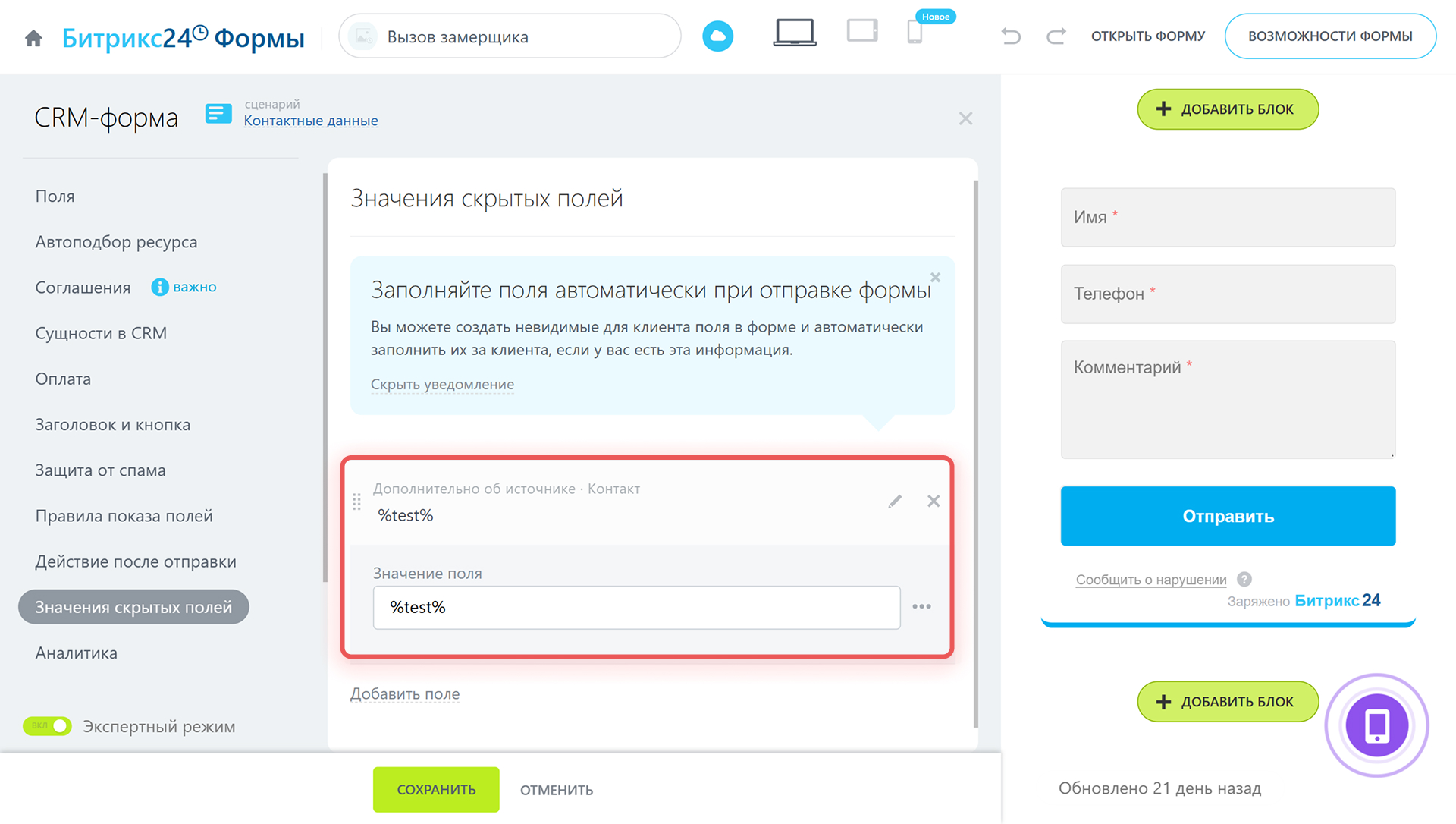
Task: Click the hidden field drag handle
Action: (356, 502)
